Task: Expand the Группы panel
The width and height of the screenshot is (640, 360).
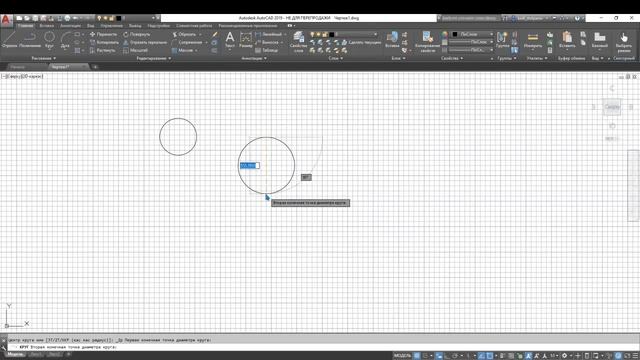Action: (507, 58)
